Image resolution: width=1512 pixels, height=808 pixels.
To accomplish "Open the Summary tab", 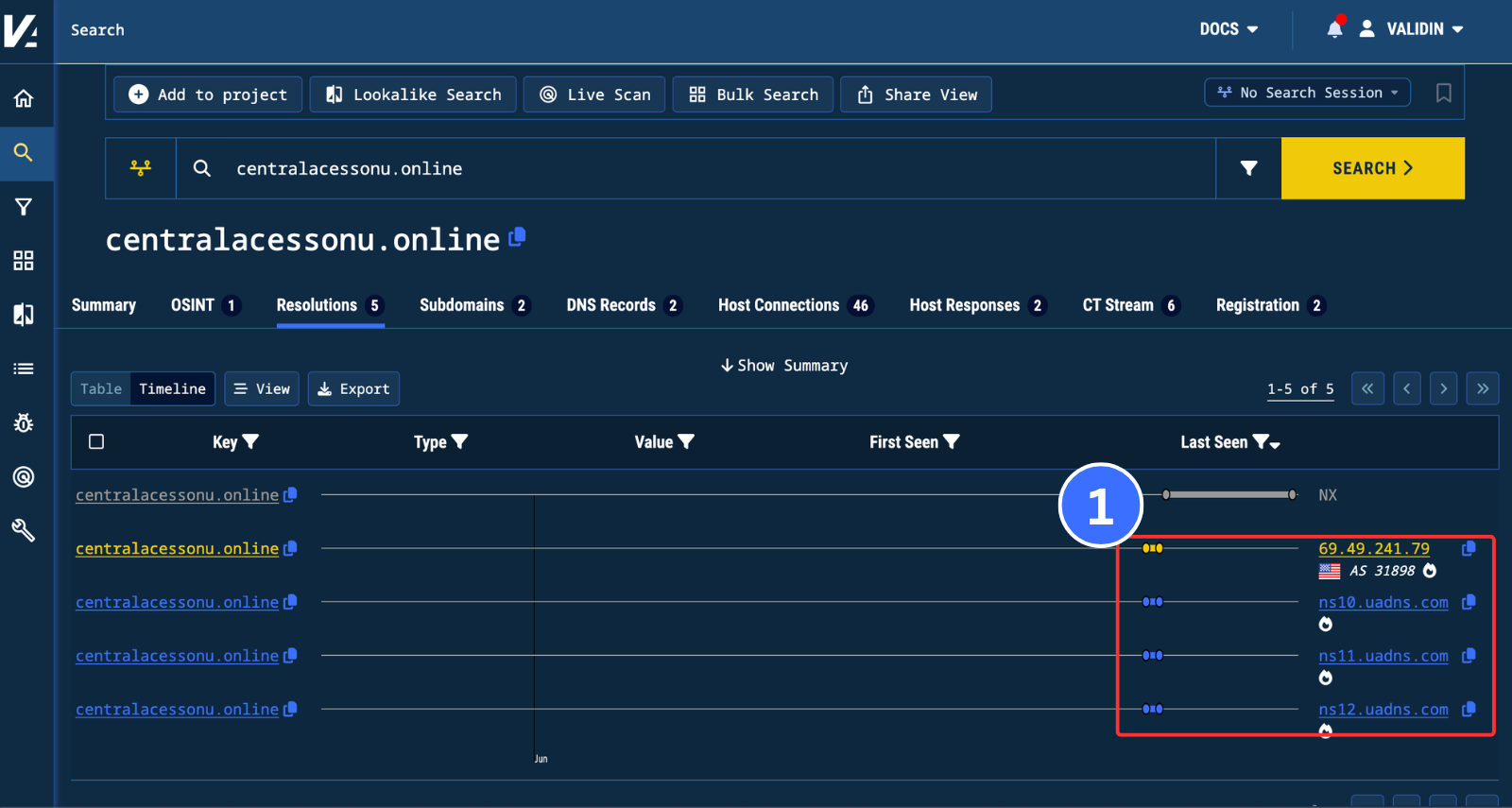I will 104,305.
